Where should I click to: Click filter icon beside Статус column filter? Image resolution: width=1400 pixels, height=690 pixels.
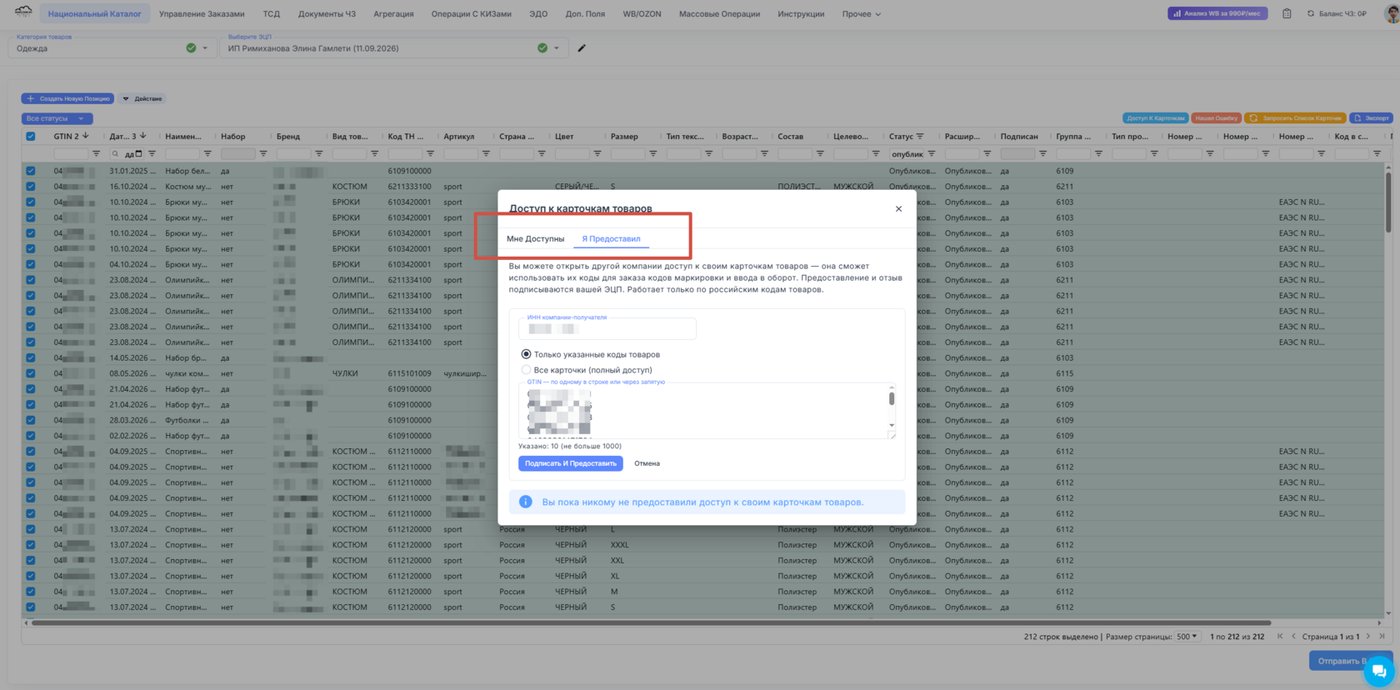tap(934, 154)
